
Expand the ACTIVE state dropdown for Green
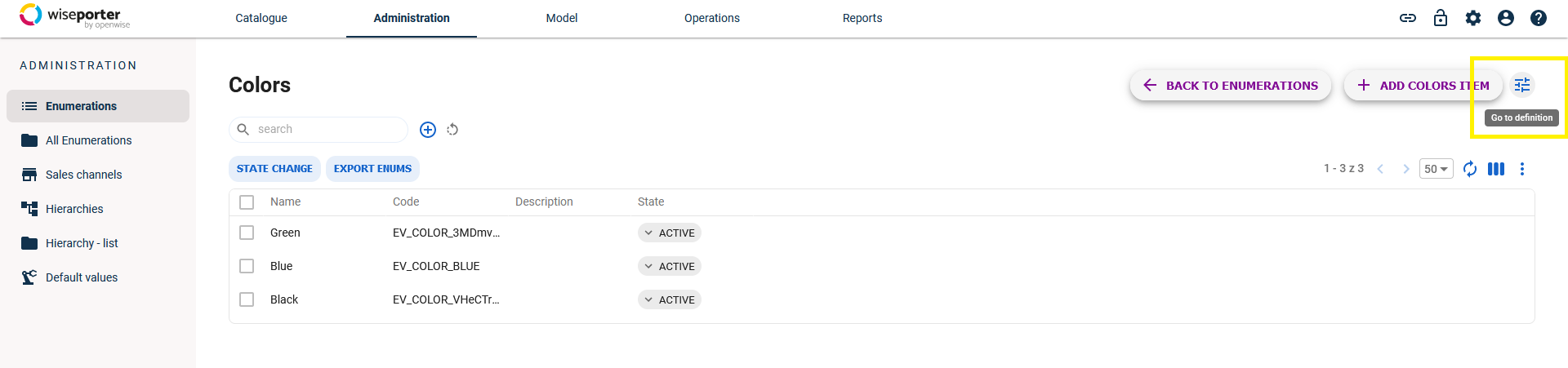[670, 233]
